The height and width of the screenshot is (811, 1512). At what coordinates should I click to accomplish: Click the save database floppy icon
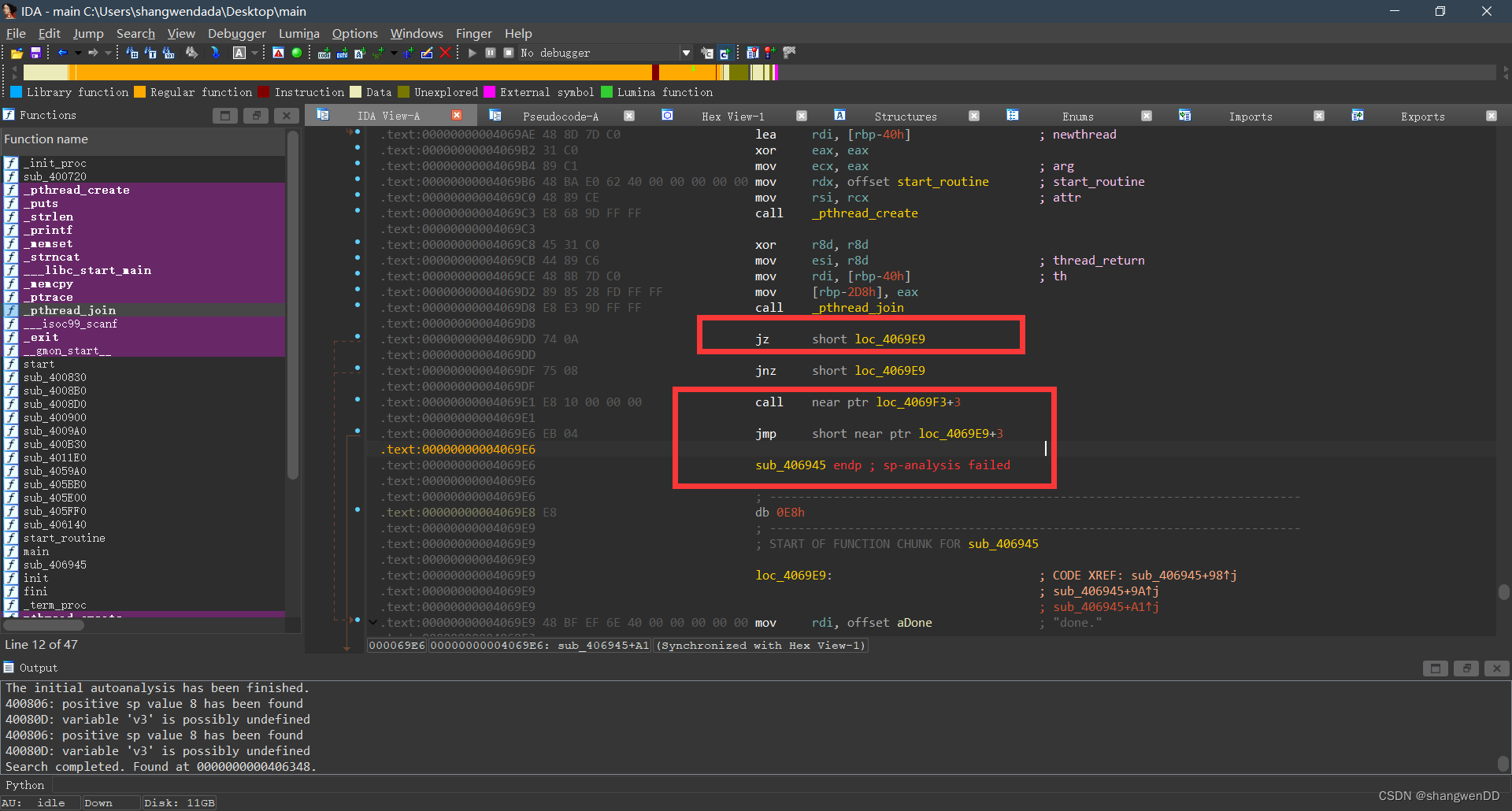[x=35, y=53]
